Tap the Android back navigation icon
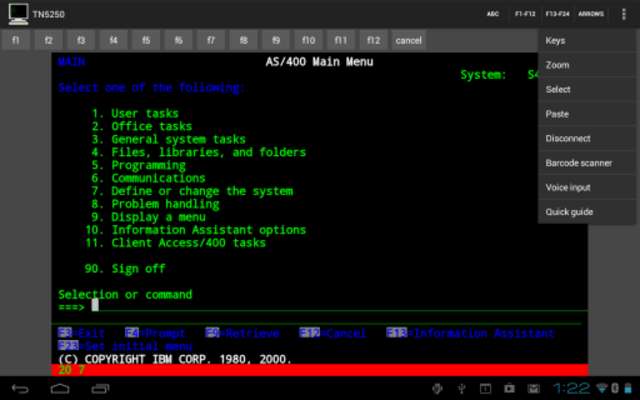 point(20,389)
